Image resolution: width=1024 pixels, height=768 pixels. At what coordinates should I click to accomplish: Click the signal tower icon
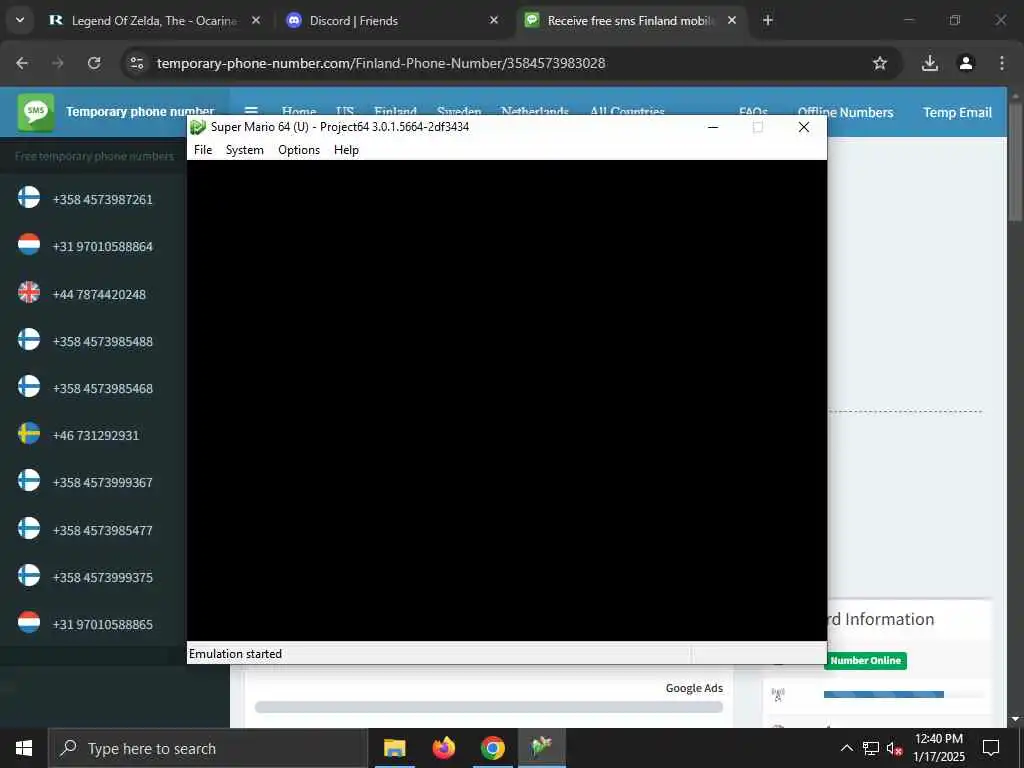777,695
